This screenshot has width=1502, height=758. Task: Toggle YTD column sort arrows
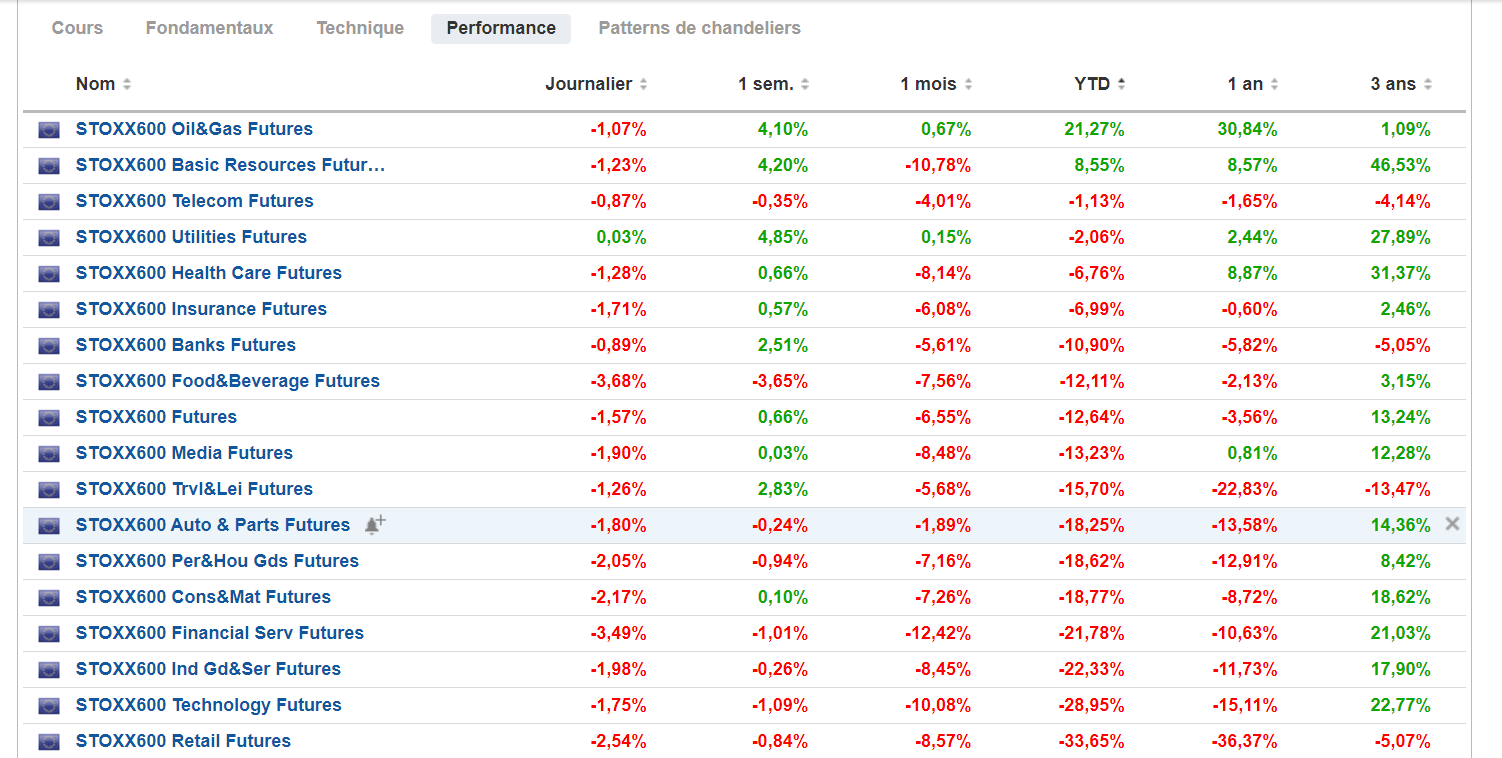tap(1121, 85)
